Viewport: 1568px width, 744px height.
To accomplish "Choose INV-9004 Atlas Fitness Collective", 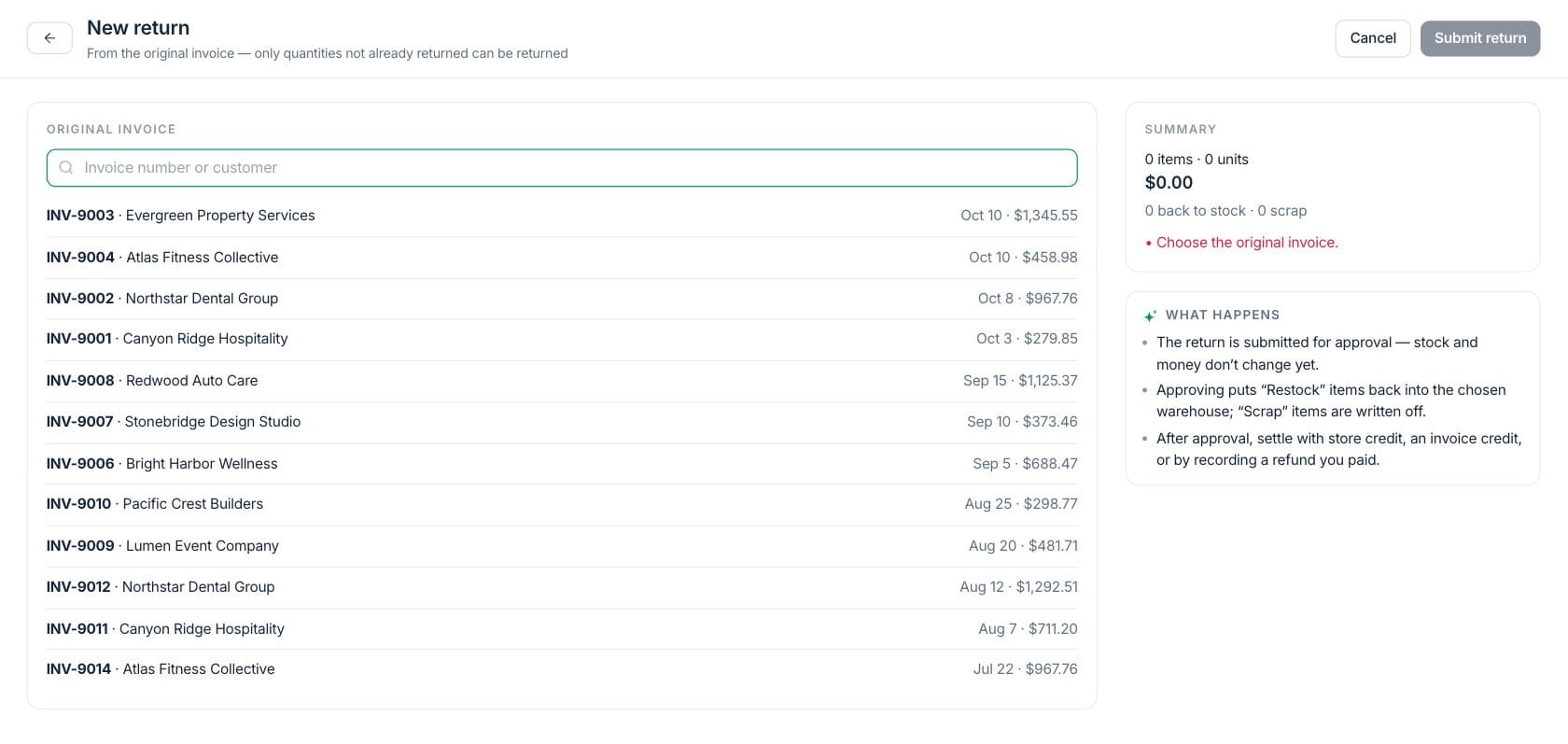I will coord(562,258).
